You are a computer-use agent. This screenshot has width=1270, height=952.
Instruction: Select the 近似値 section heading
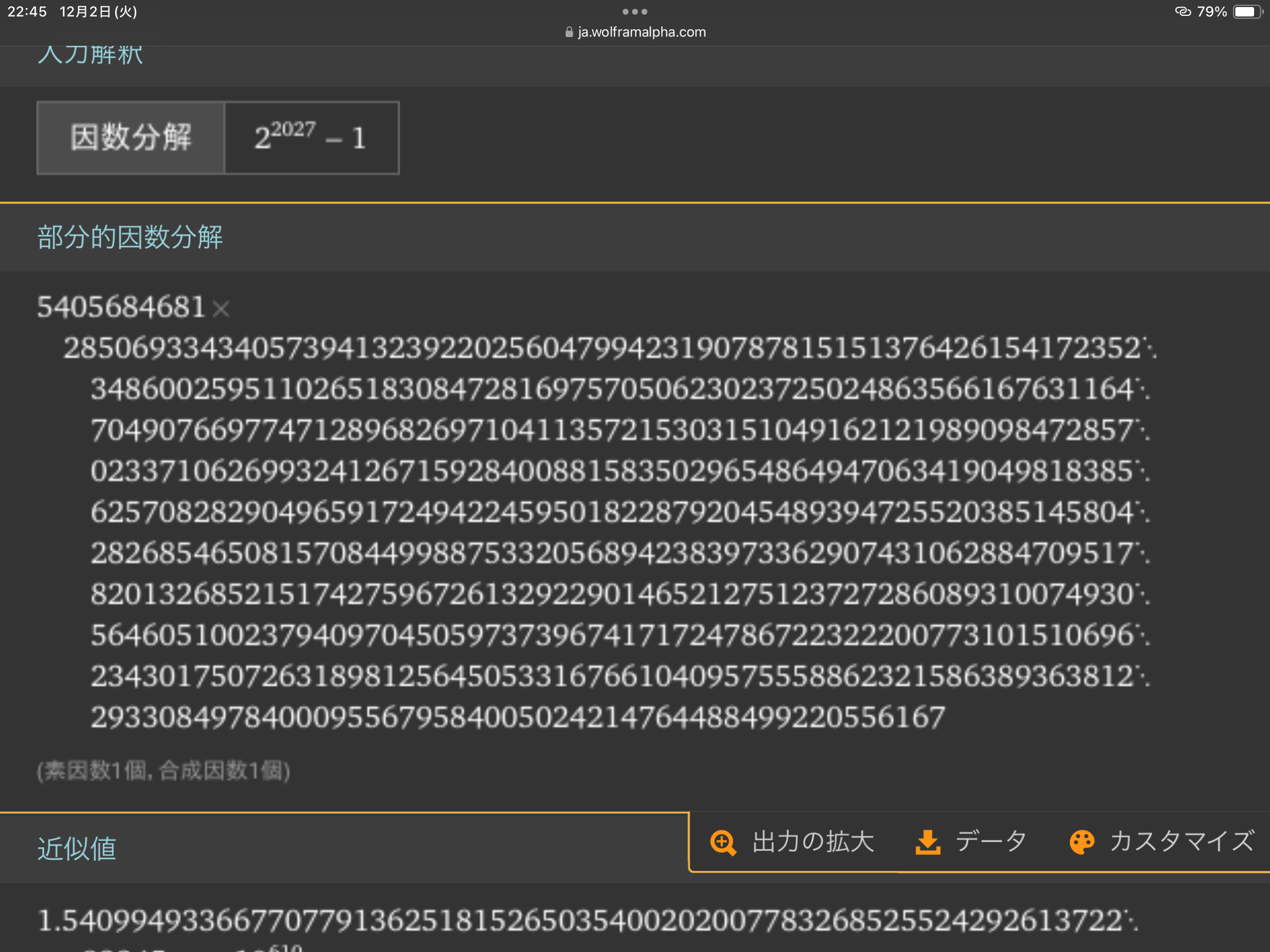click(77, 849)
